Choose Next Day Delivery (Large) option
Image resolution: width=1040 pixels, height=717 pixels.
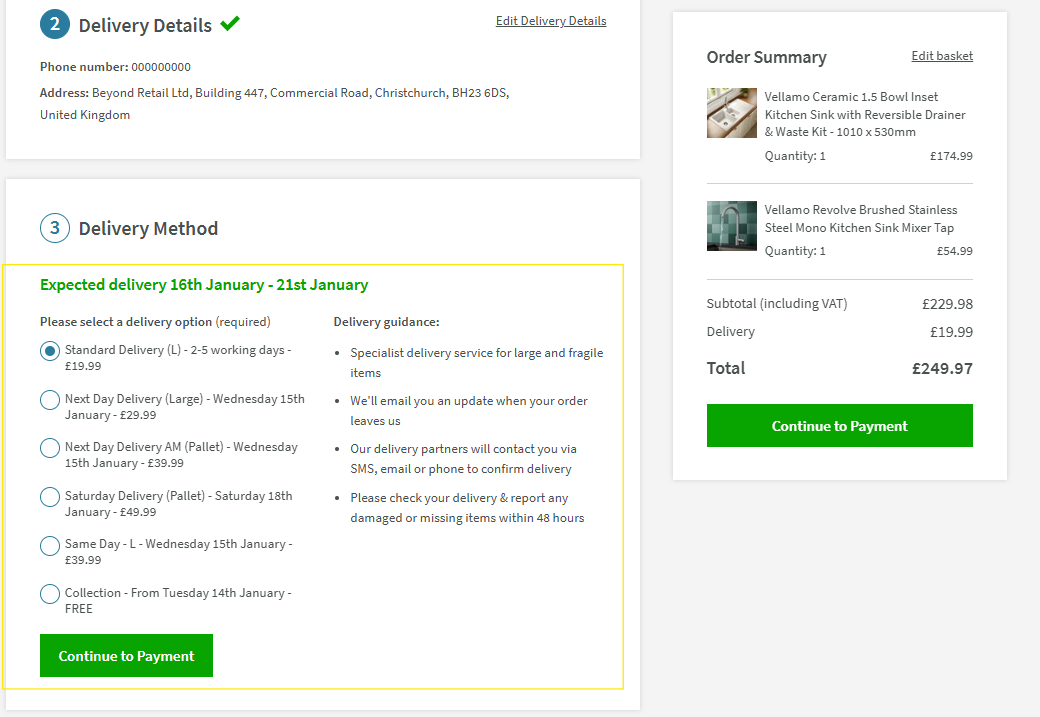coord(50,400)
